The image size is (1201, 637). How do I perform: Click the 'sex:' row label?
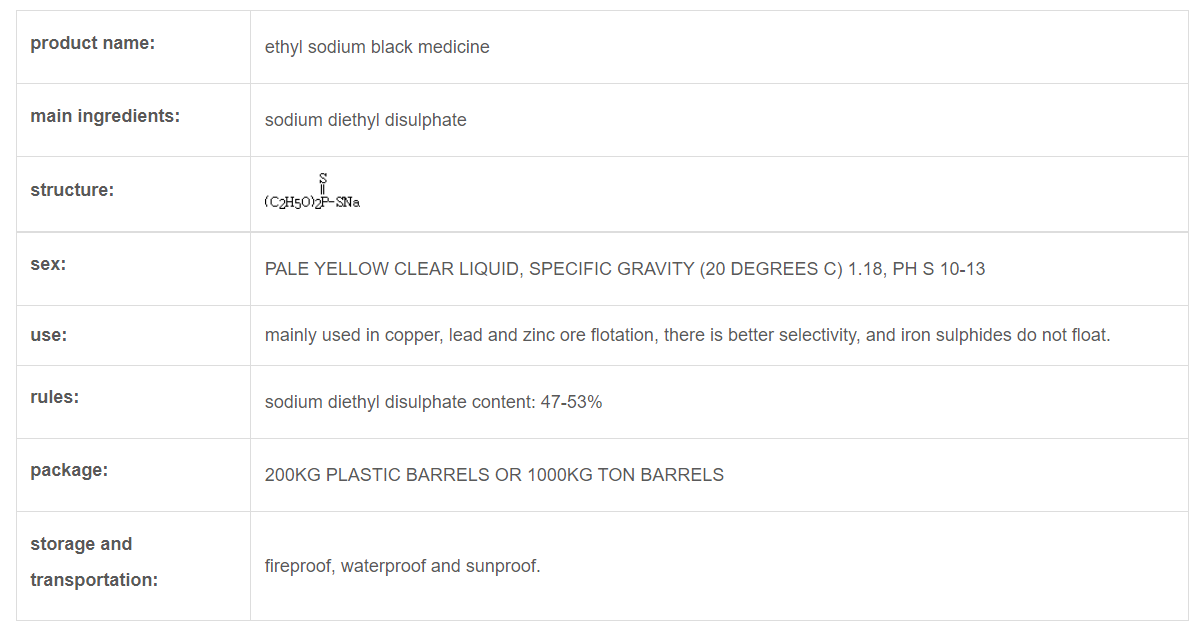pyautogui.click(x=48, y=264)
